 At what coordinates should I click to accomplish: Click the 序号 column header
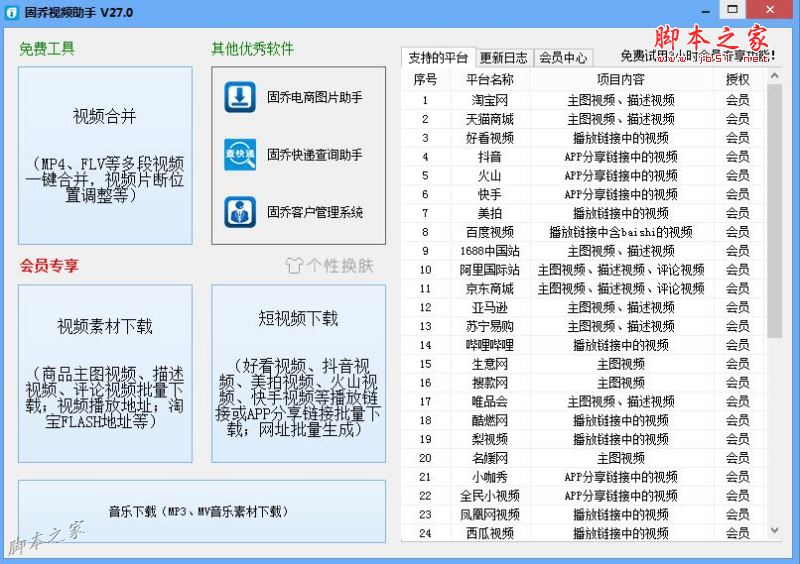(x=426, y=79)
